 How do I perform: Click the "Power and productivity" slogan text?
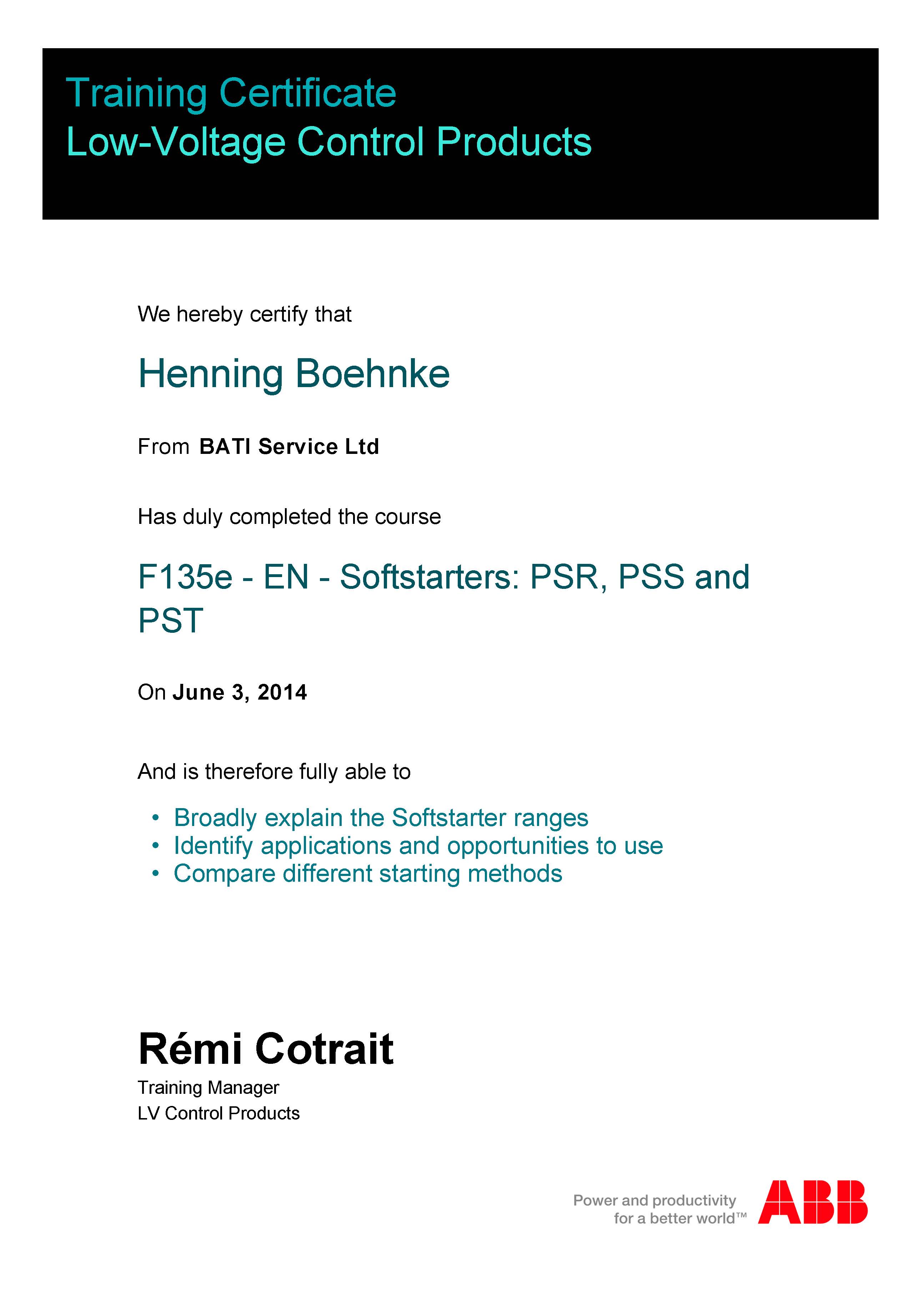tap(654, 1201)
